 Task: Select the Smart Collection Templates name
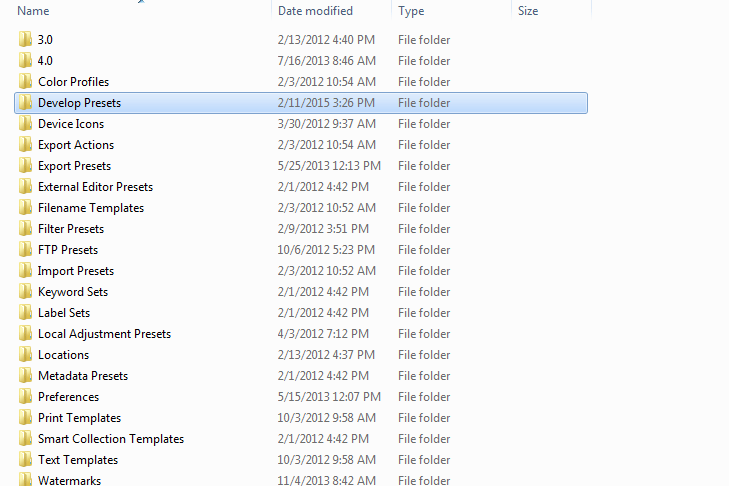click(x=111, y=439)
